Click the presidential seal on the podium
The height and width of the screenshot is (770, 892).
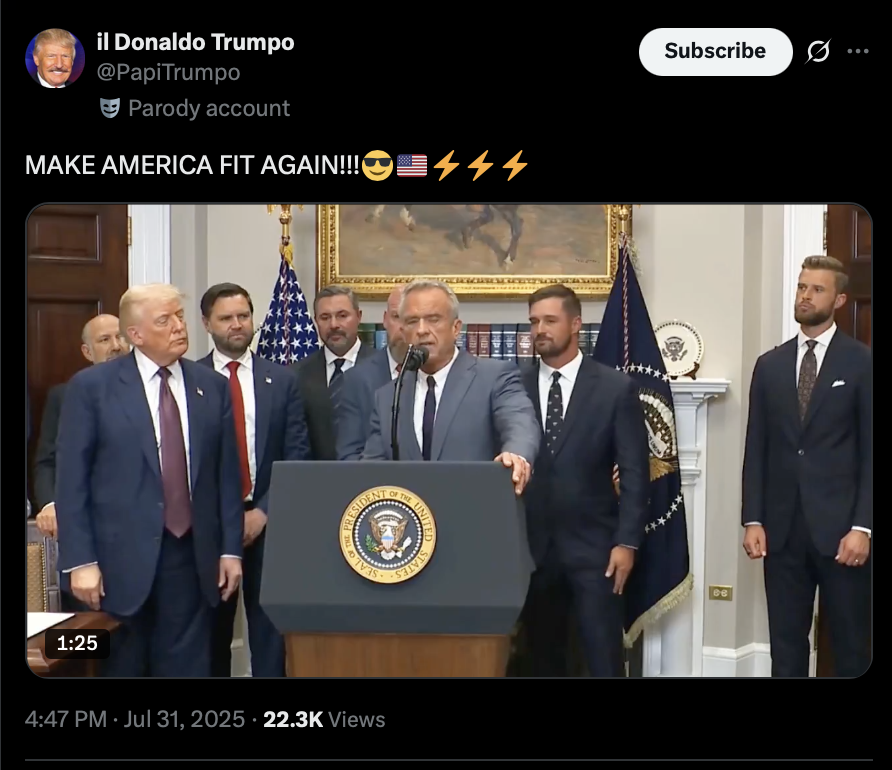pos(388,535)
